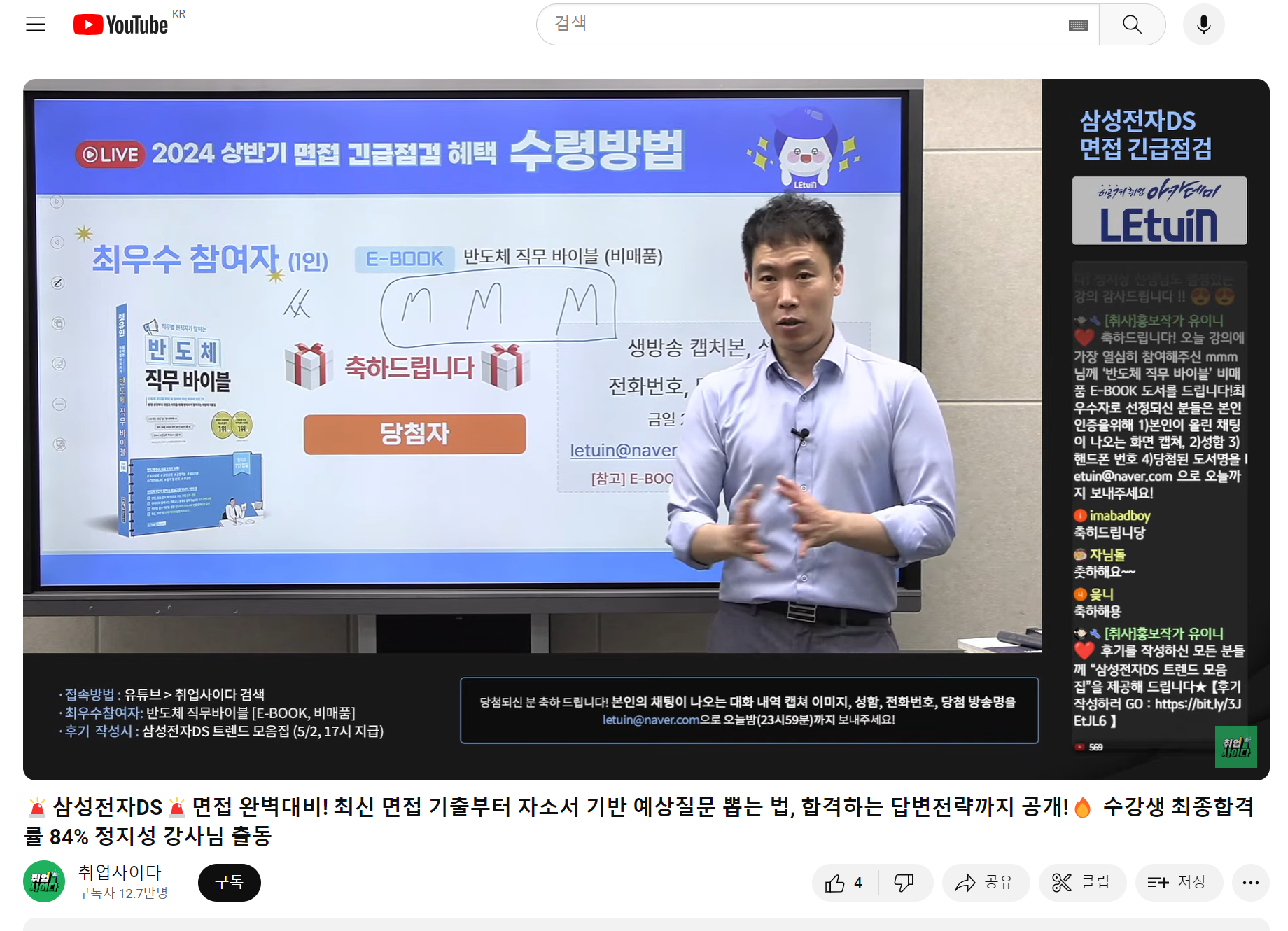Open the 취업사이다 channel name link
Viewport: 1288px width, 931px height.
(120, 872)
